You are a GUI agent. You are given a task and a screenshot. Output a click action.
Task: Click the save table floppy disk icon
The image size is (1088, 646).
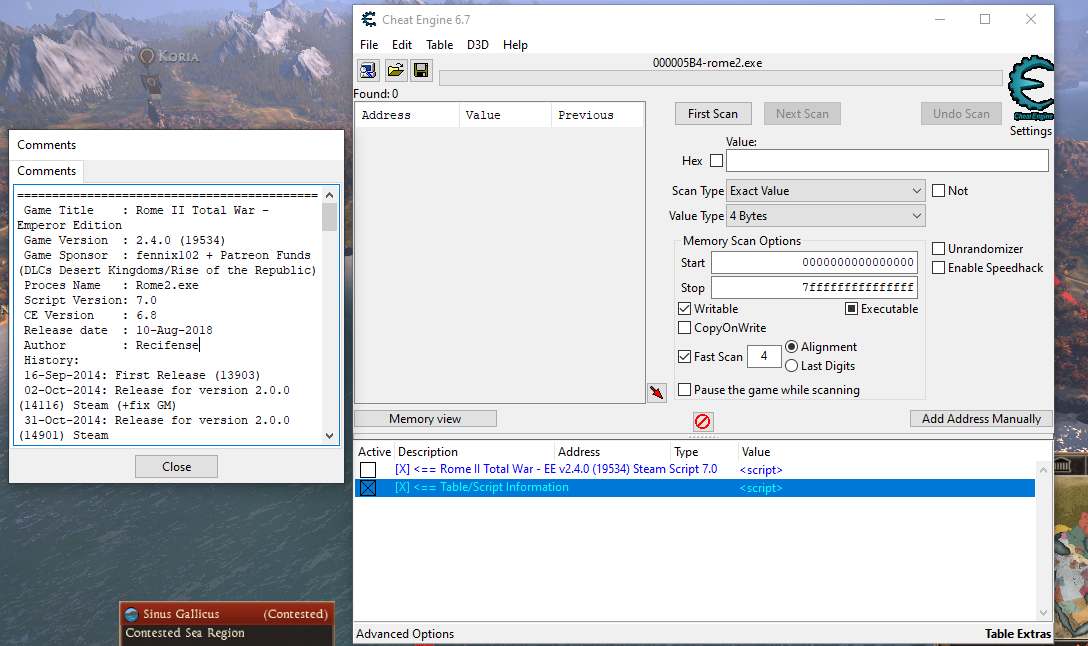(x=421, y=70)
